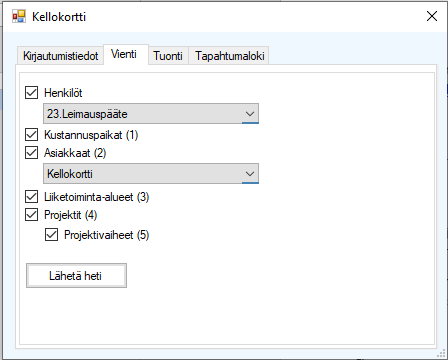Click the Kellokortti title bar text
This screenshot has height=360, width=448.
[x=59, y=17]
